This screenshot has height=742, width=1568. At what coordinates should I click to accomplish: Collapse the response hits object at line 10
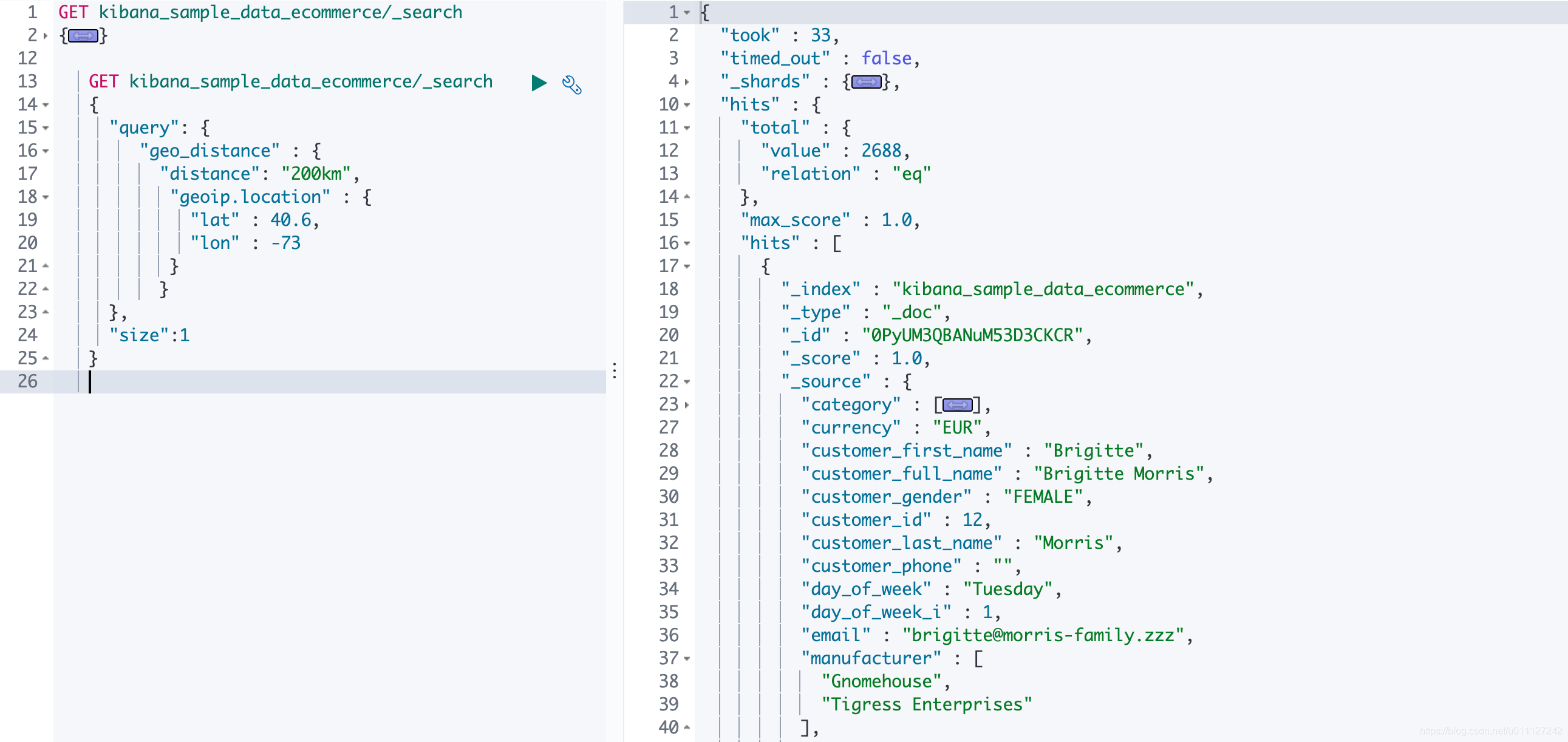(x=687, y=105)
